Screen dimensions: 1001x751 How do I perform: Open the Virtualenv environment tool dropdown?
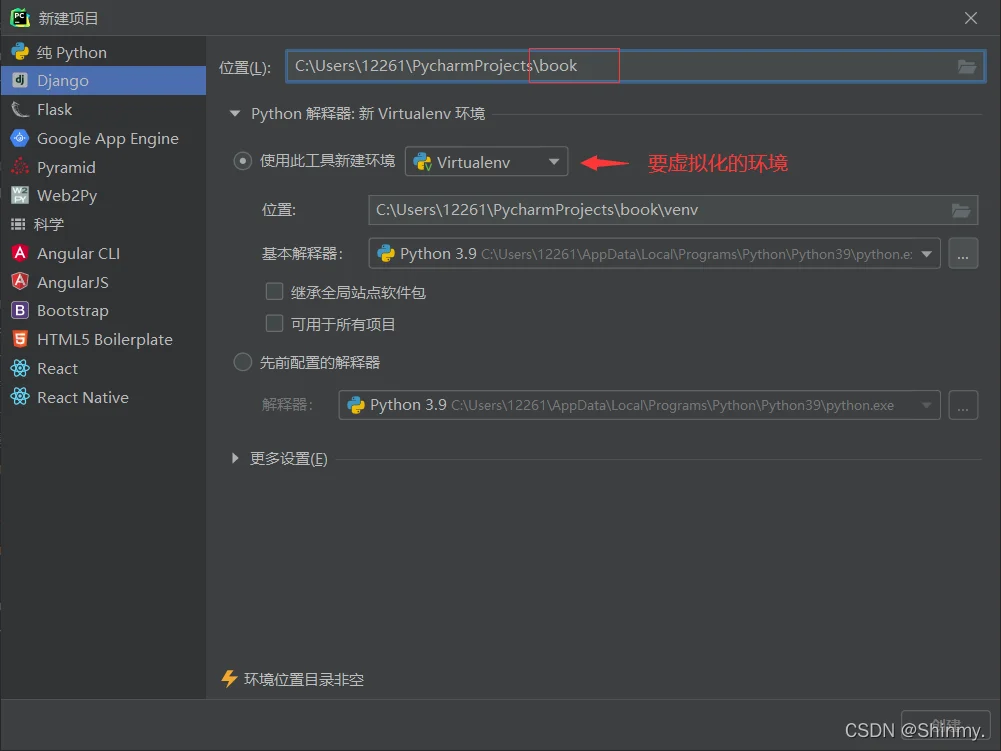486,162
